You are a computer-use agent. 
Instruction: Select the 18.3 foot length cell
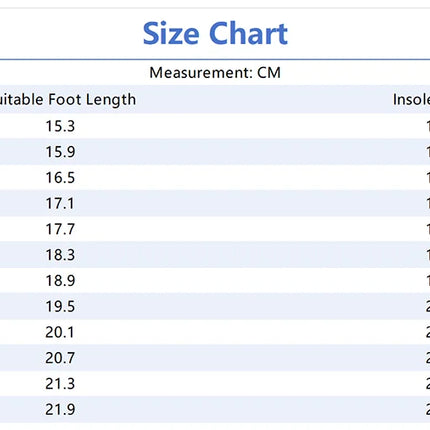(60, 255)
